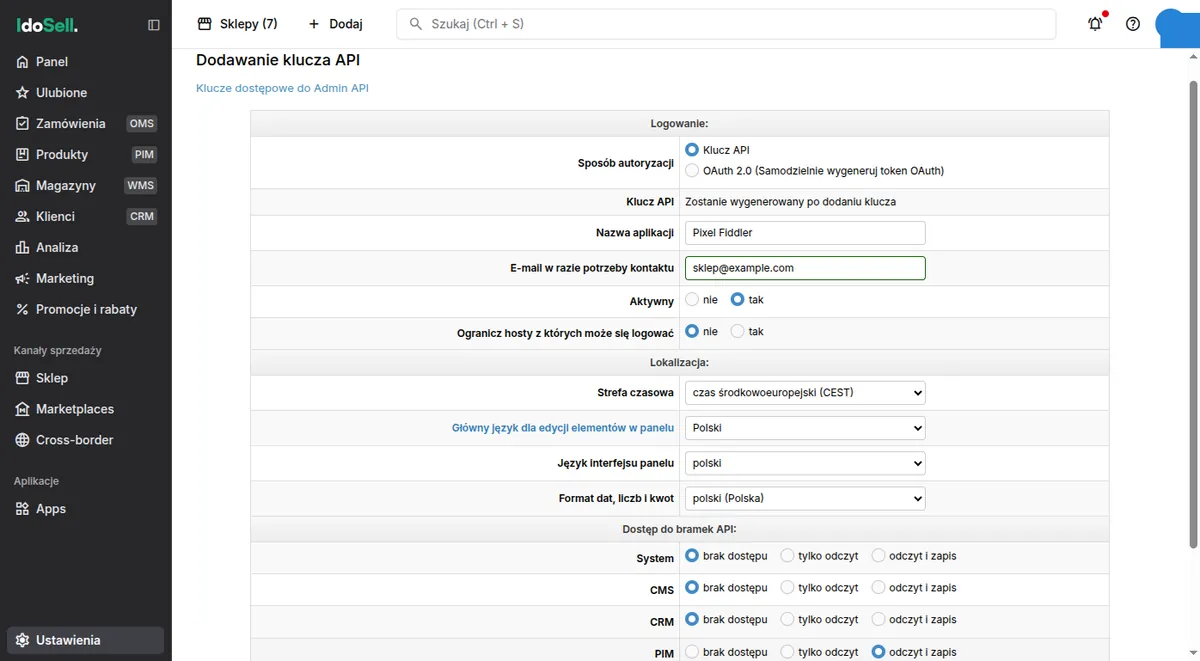Set Aktywny to nie

point(692,300)
